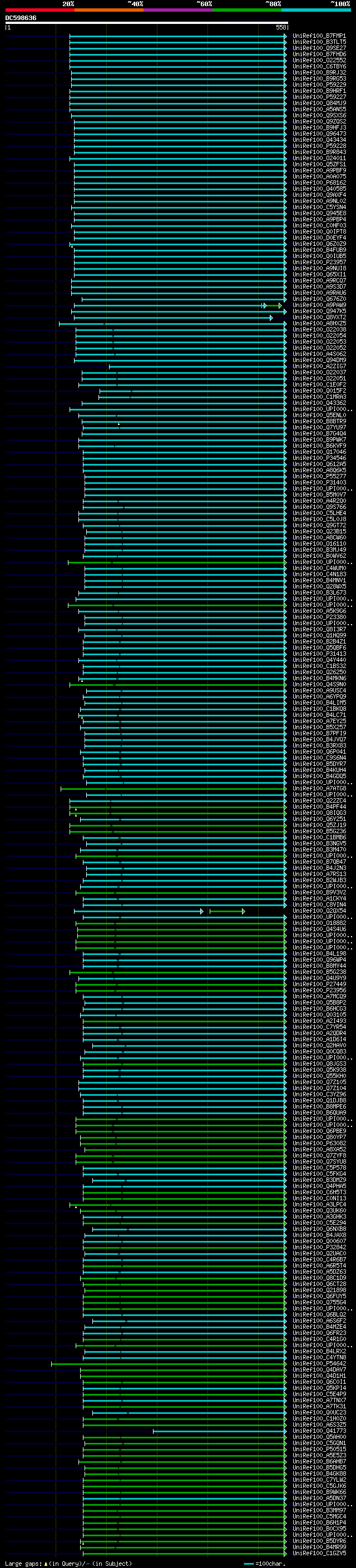Viewport: 356px width, 1568px height.
Task: Open hit UniRef100_Q9SE27
Action: pyautogui.click(x=319, y=48)
